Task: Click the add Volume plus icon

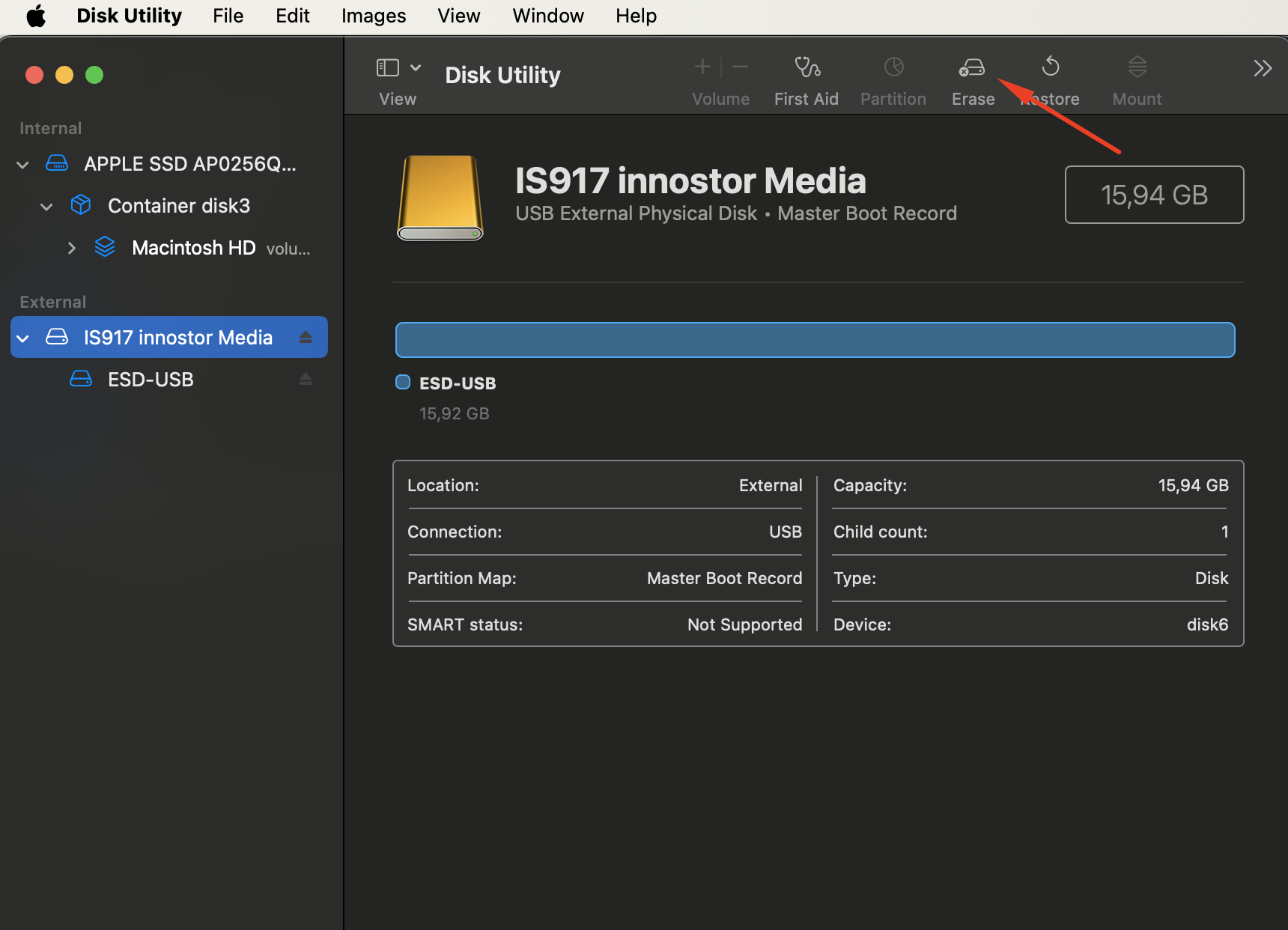Action: tap(702, 67)
